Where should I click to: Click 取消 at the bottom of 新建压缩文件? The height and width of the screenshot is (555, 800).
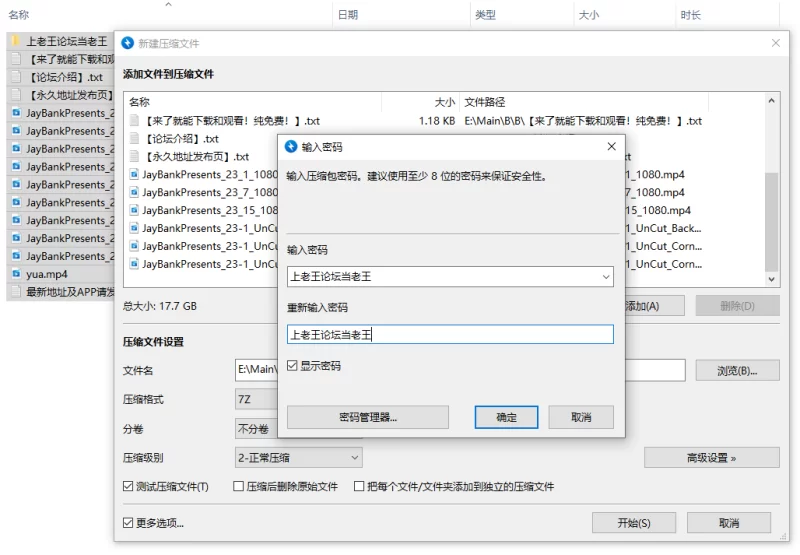[x=729, y=523]
